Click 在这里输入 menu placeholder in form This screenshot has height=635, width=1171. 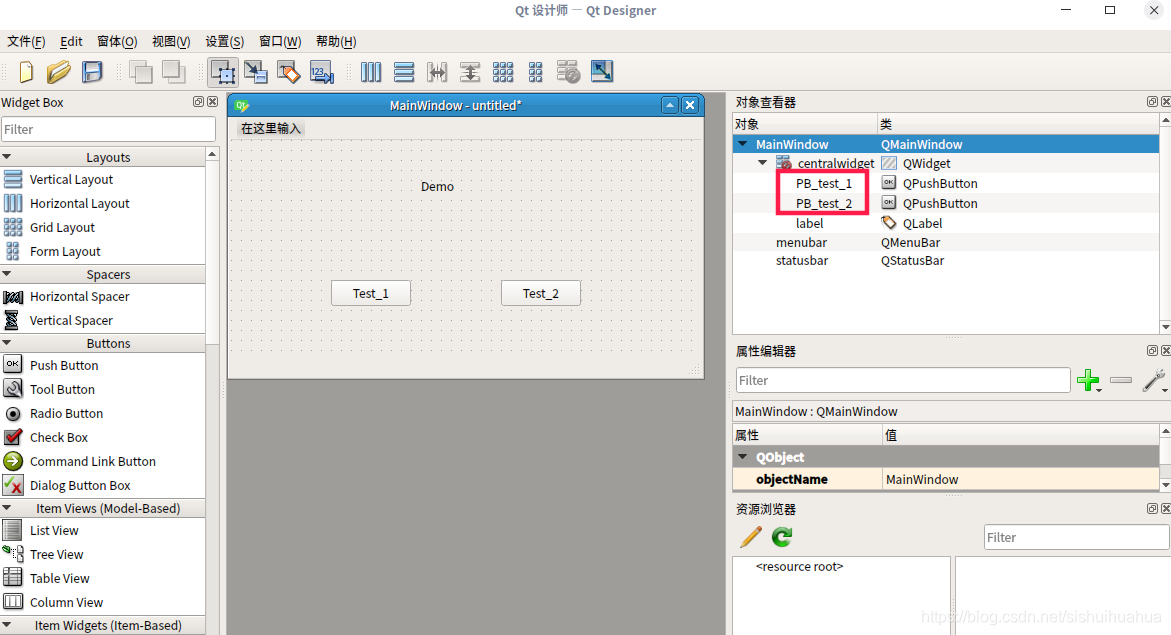[270, 128]
